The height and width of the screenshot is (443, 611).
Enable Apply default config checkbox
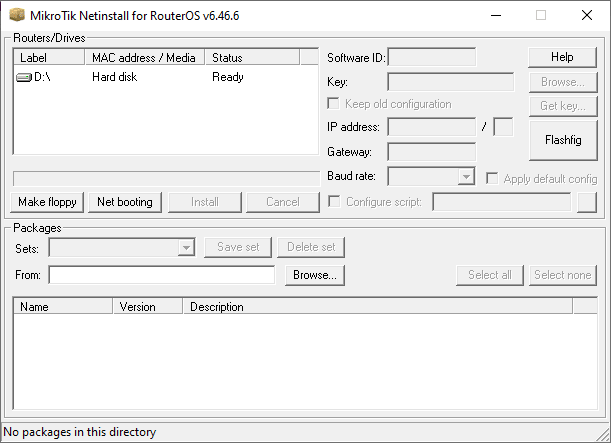tap(492, 178)
